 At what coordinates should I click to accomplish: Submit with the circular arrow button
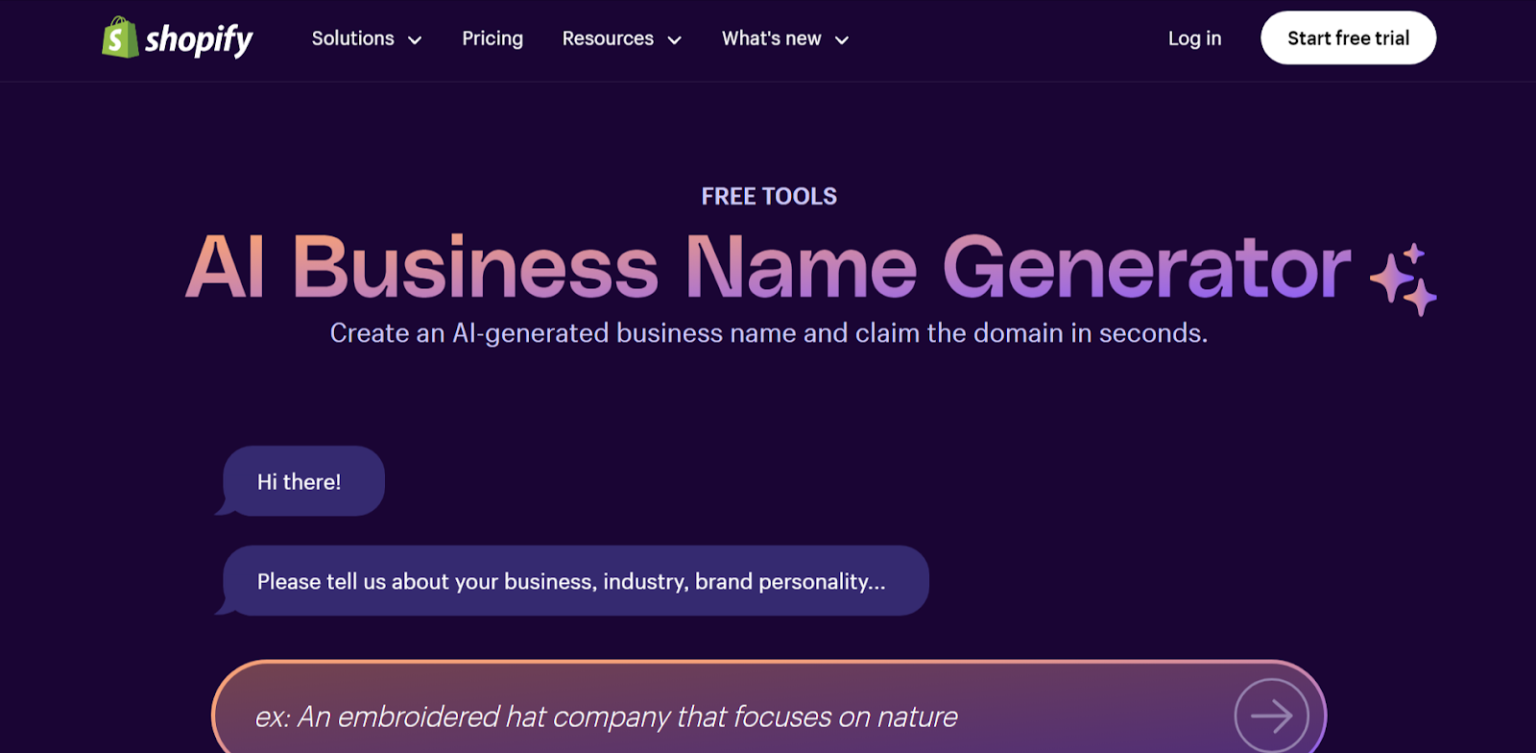click(x=1271, y=715)
